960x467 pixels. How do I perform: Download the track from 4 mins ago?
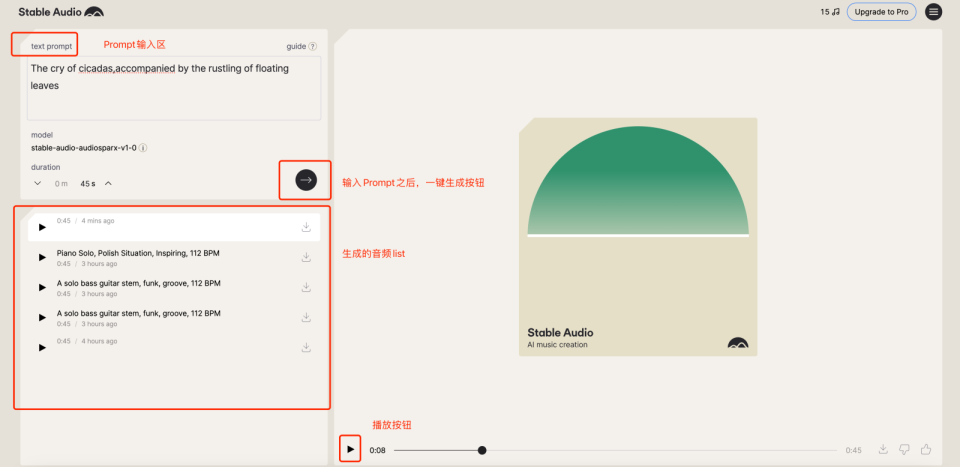pos(306,227)
